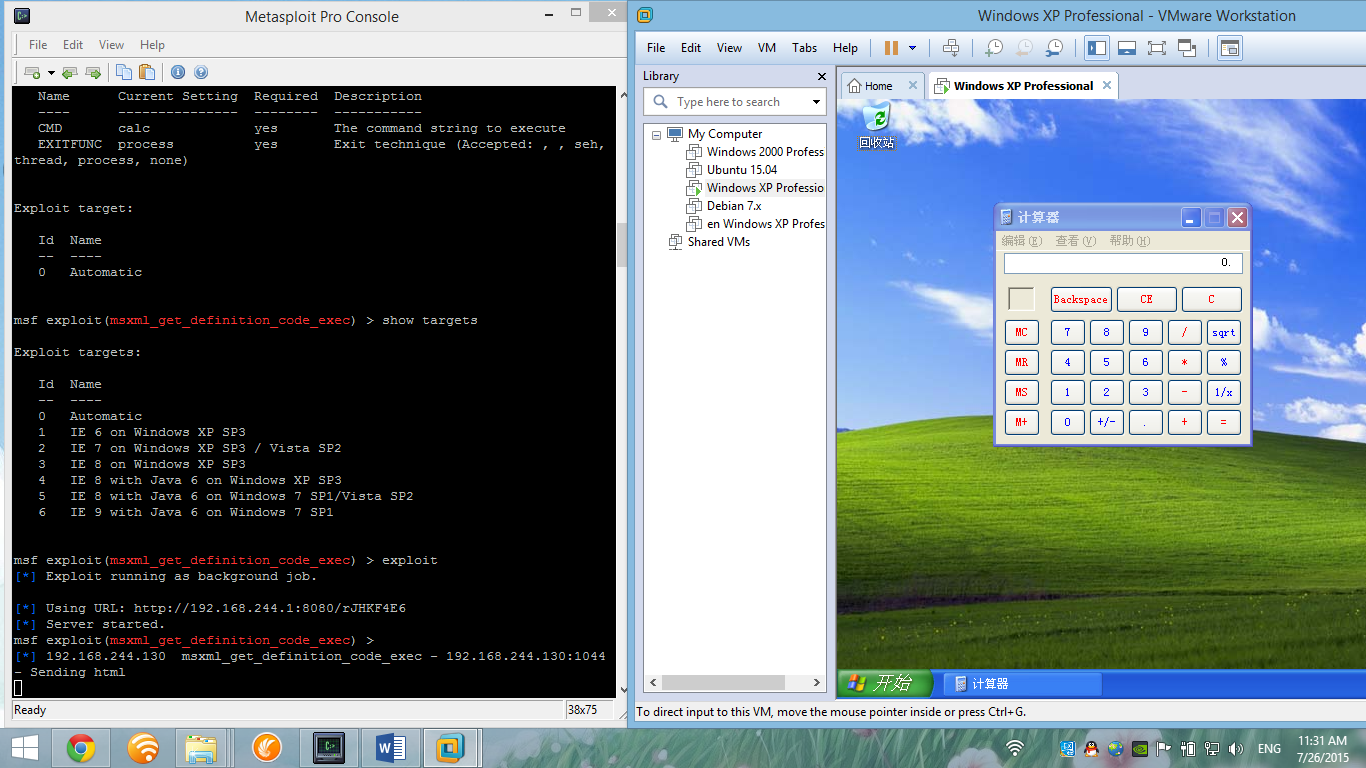Open new console tab in Metasploit toolbar
The height and width of the screenshot is (768, 1366).
coord(32,72)
